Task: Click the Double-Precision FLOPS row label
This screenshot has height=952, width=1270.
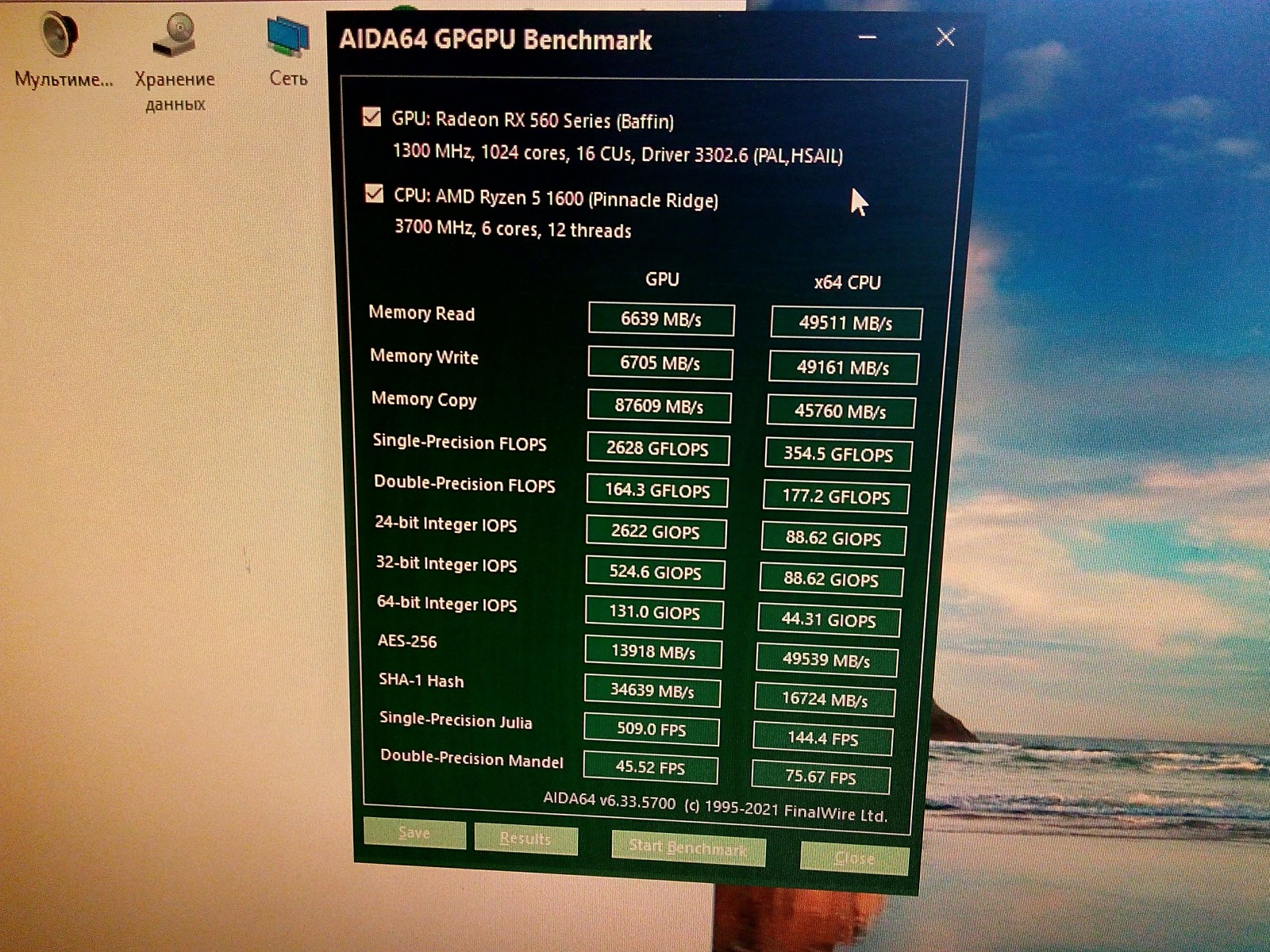Action: pos(464,484)
